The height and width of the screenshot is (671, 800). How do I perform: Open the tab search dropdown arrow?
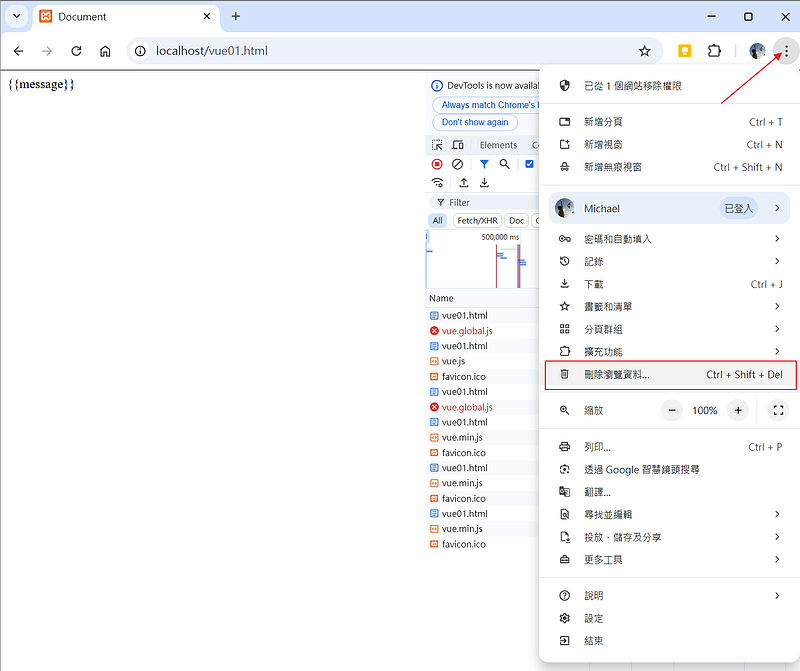17,17
